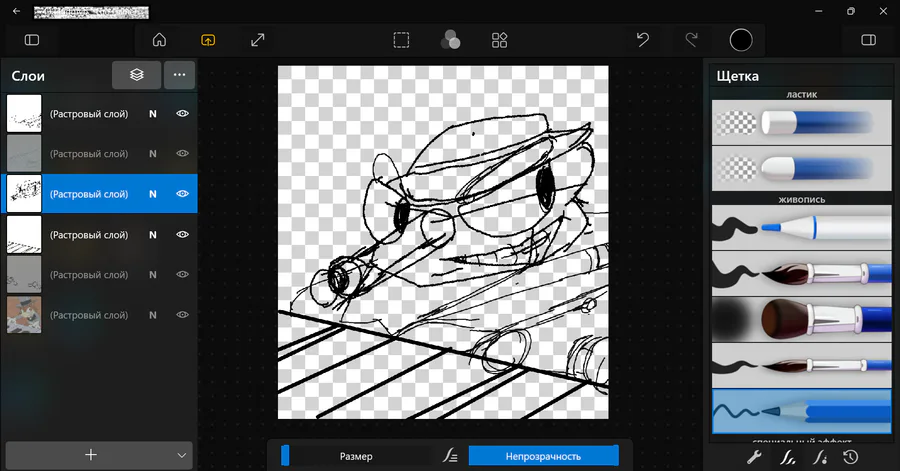The image size is (900, 471).
Task: Click on the drawing canvas sketch
Action: coord(443,242)
